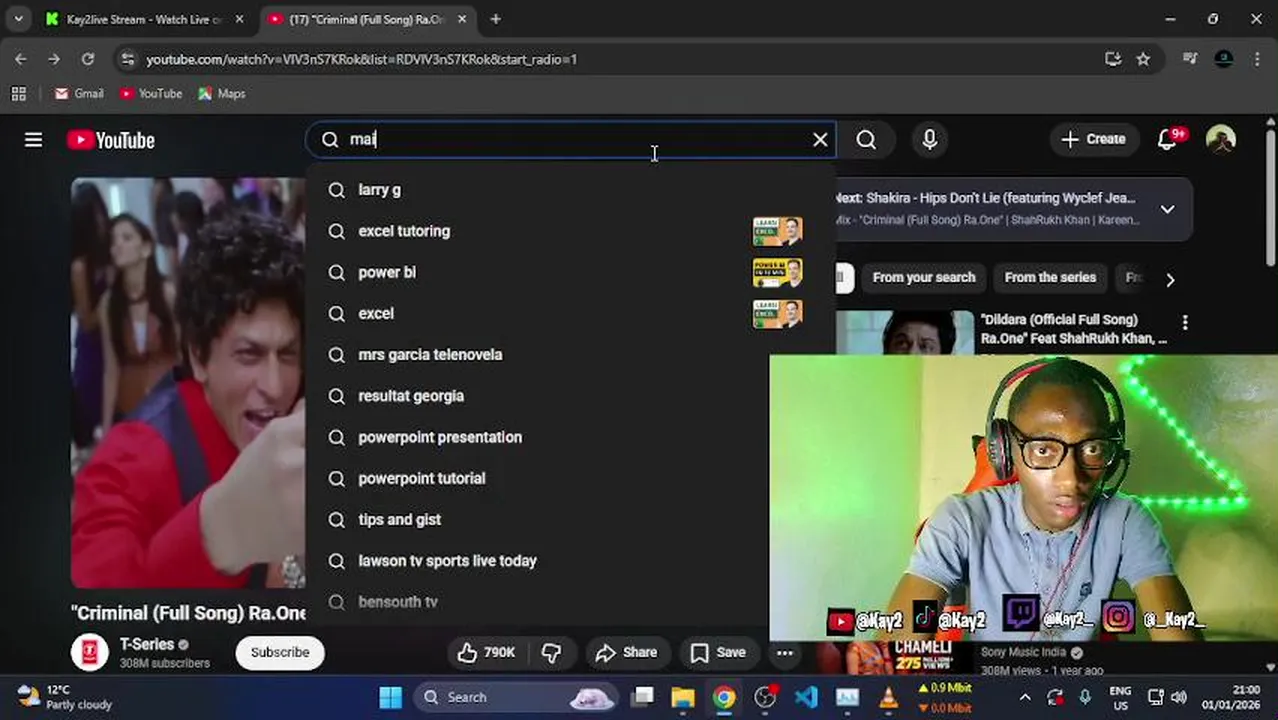This screenshot has height=720, width=1278.
Task: Open the tab search dropdown
Action: pos(18,19)
